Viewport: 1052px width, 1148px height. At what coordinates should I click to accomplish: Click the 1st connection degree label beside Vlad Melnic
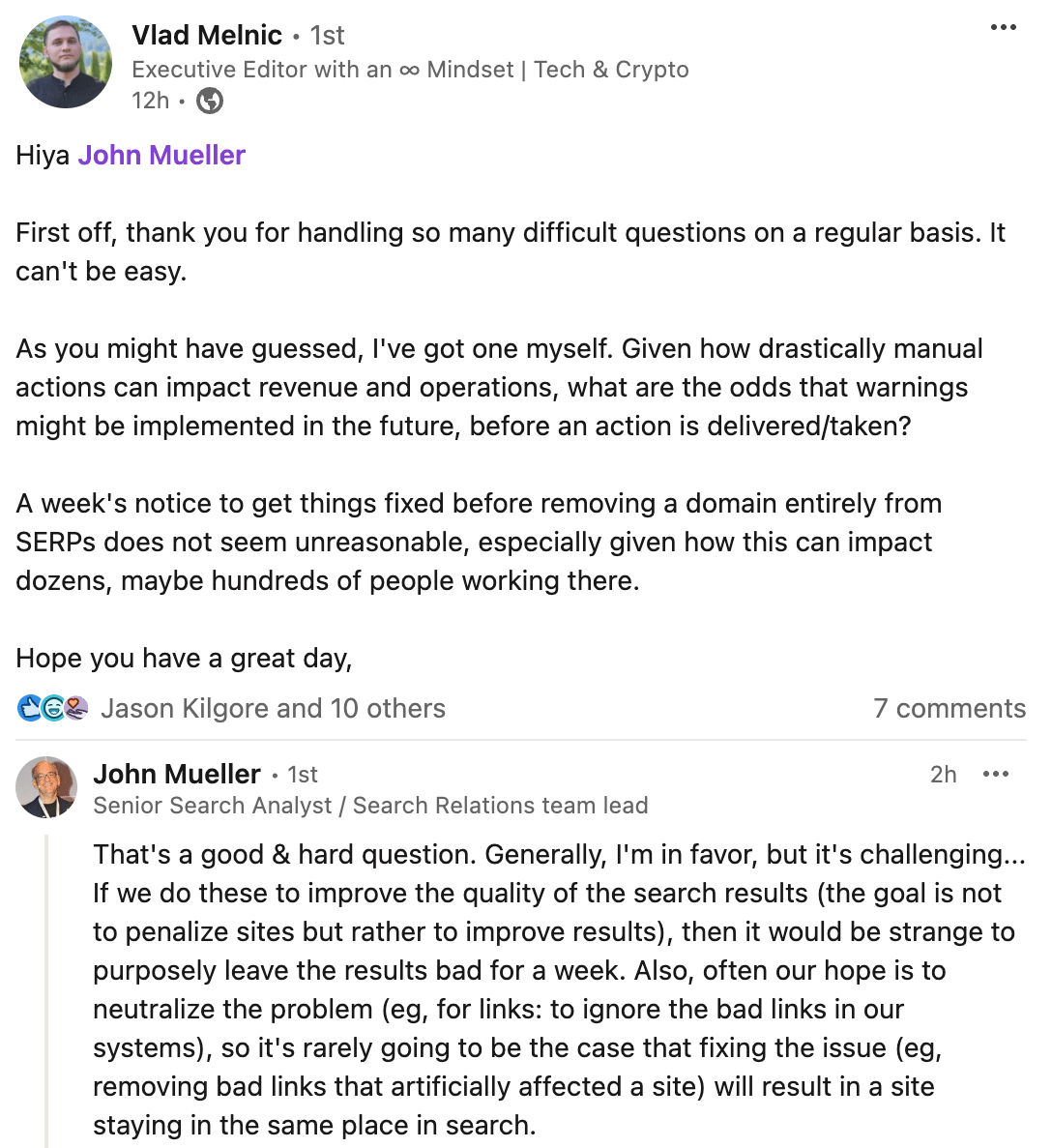[327, 35]
